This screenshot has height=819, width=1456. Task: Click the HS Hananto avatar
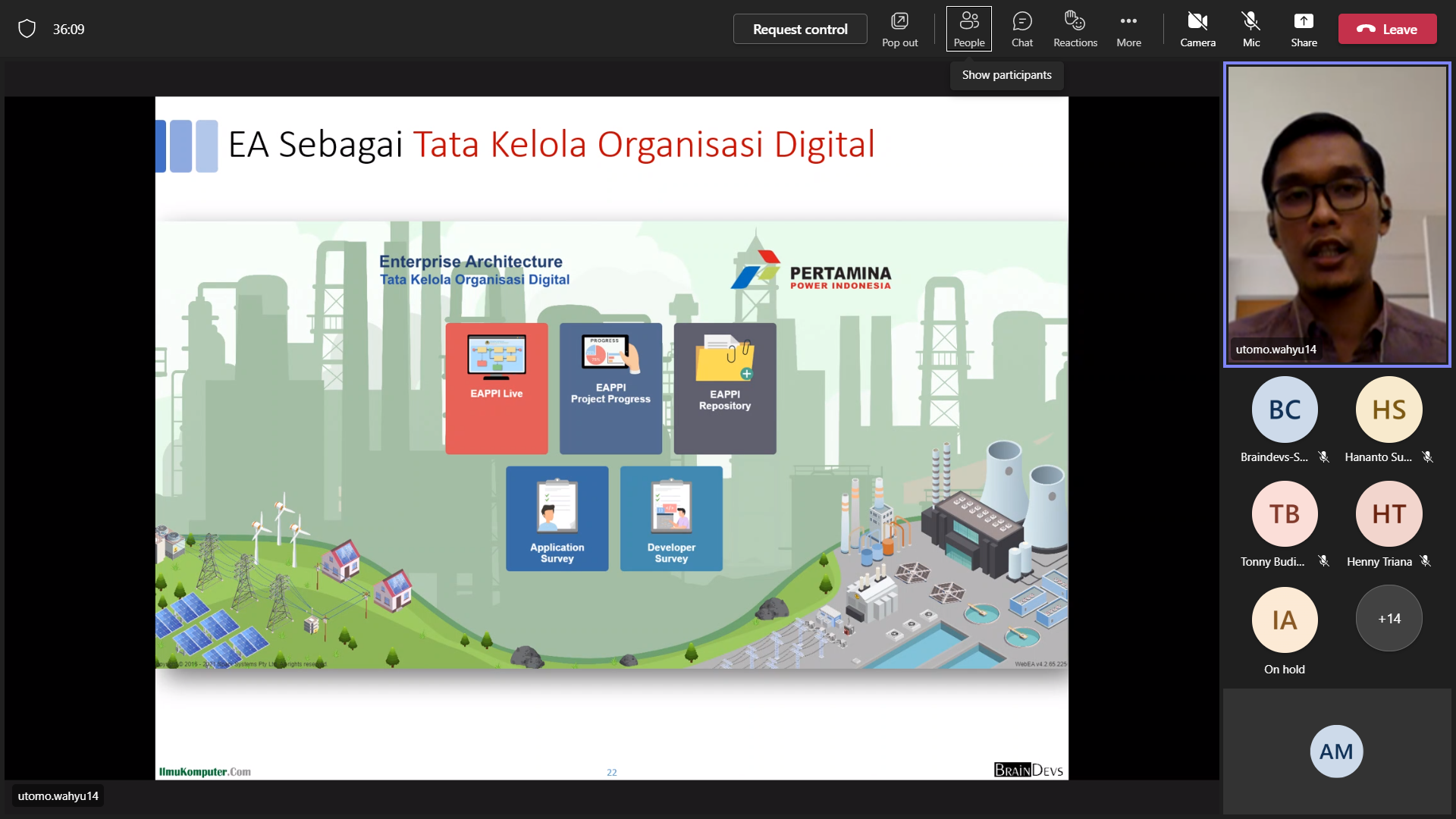coord(1389,409)
